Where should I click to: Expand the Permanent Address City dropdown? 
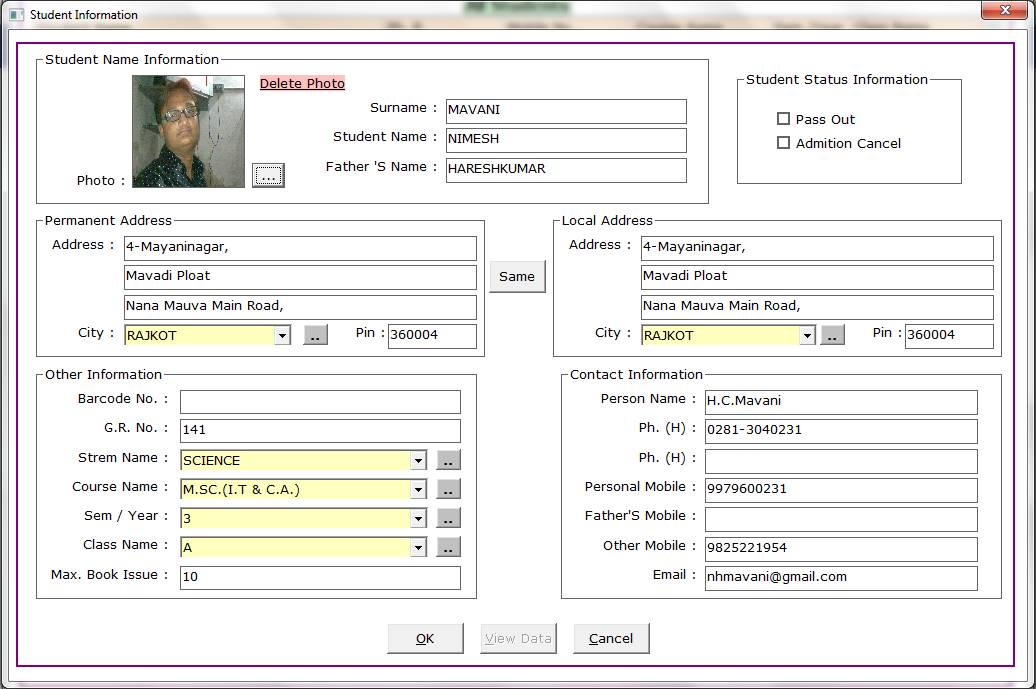(x=282, y=336)
